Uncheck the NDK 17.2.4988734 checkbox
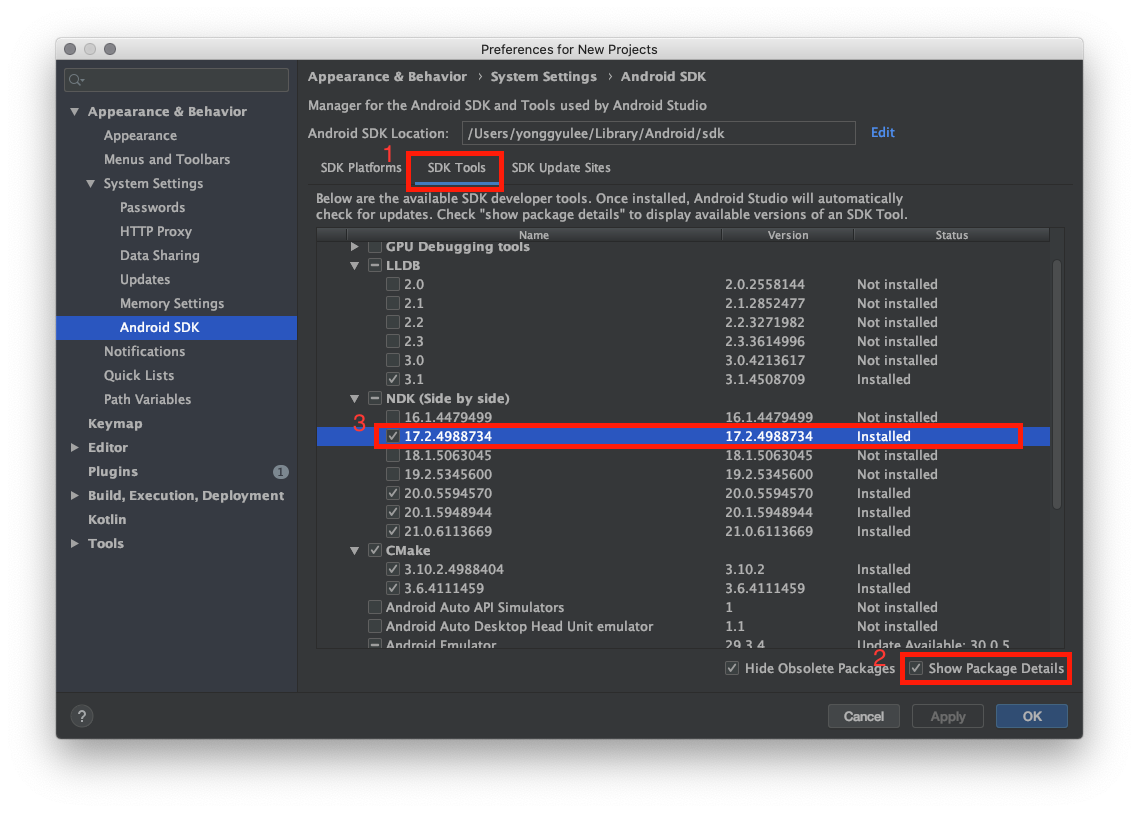1139x813 pixels. [x=393, y=436]
